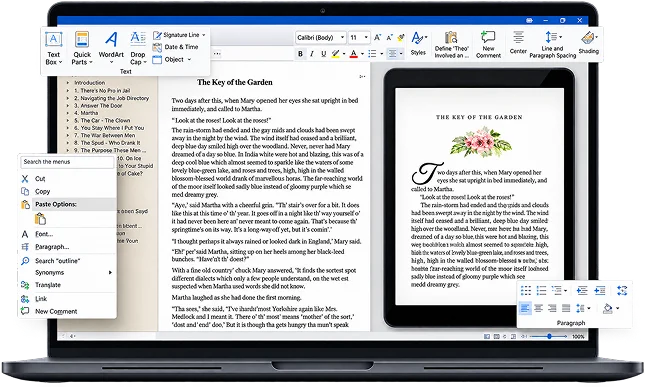Click the New Comment speech-bubble icon in the ribbon

point(488,37)
